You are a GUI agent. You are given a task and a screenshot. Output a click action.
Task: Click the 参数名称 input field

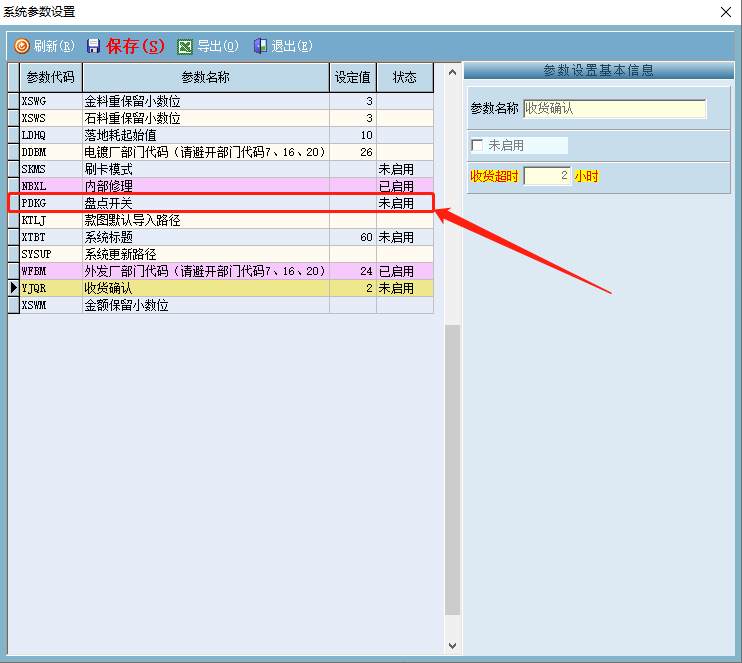click(615, 109)
